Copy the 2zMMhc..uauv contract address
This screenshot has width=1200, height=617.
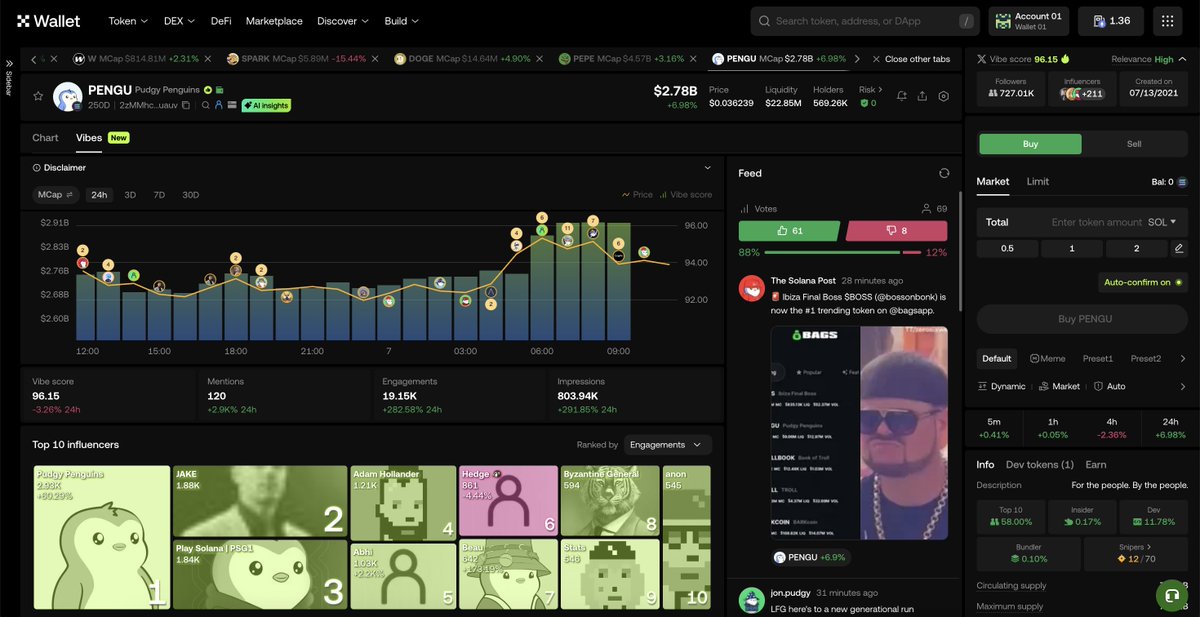[186, 104]
